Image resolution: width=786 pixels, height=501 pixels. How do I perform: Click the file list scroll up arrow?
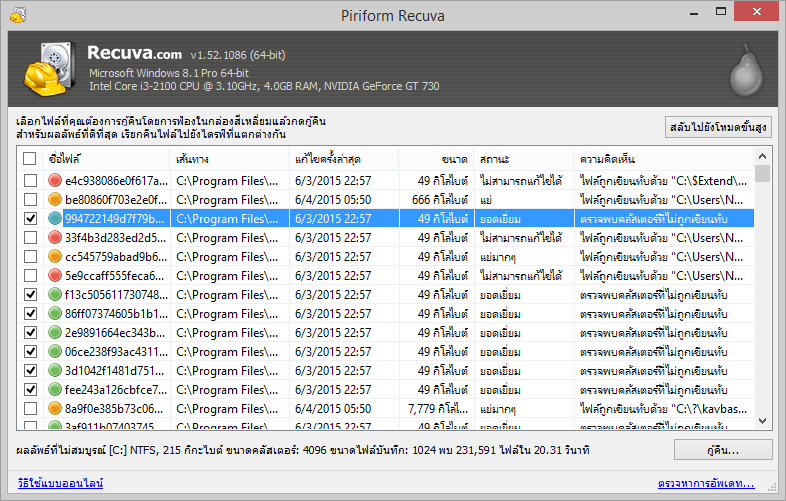762,156
